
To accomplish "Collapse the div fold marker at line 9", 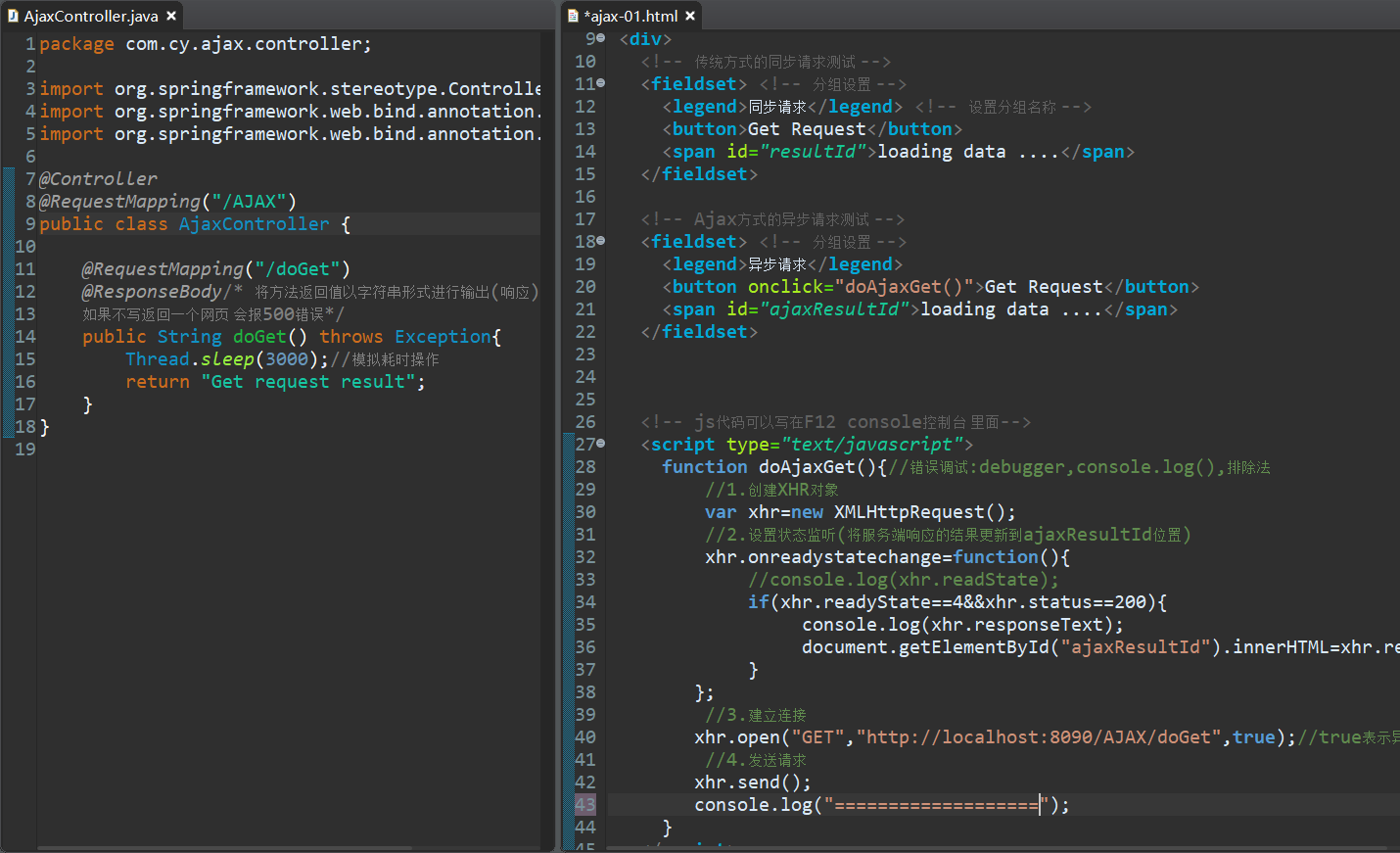I will pyautogui.click(x=601, y=38).
